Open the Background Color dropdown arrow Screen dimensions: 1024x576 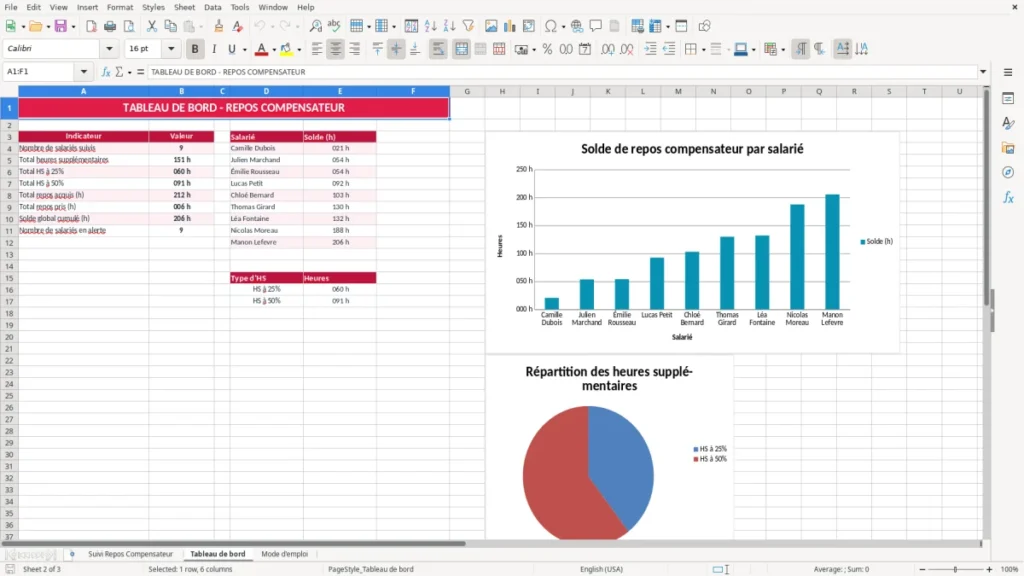[x=299, y=50]
